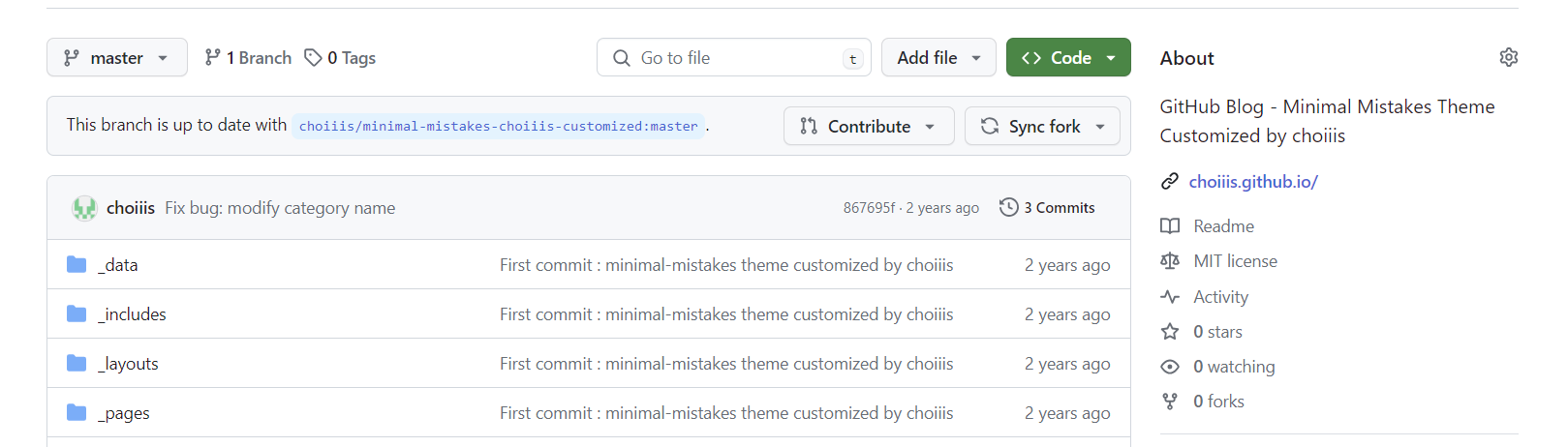Open the green Code dropdown

click(x=1067, y=58)
